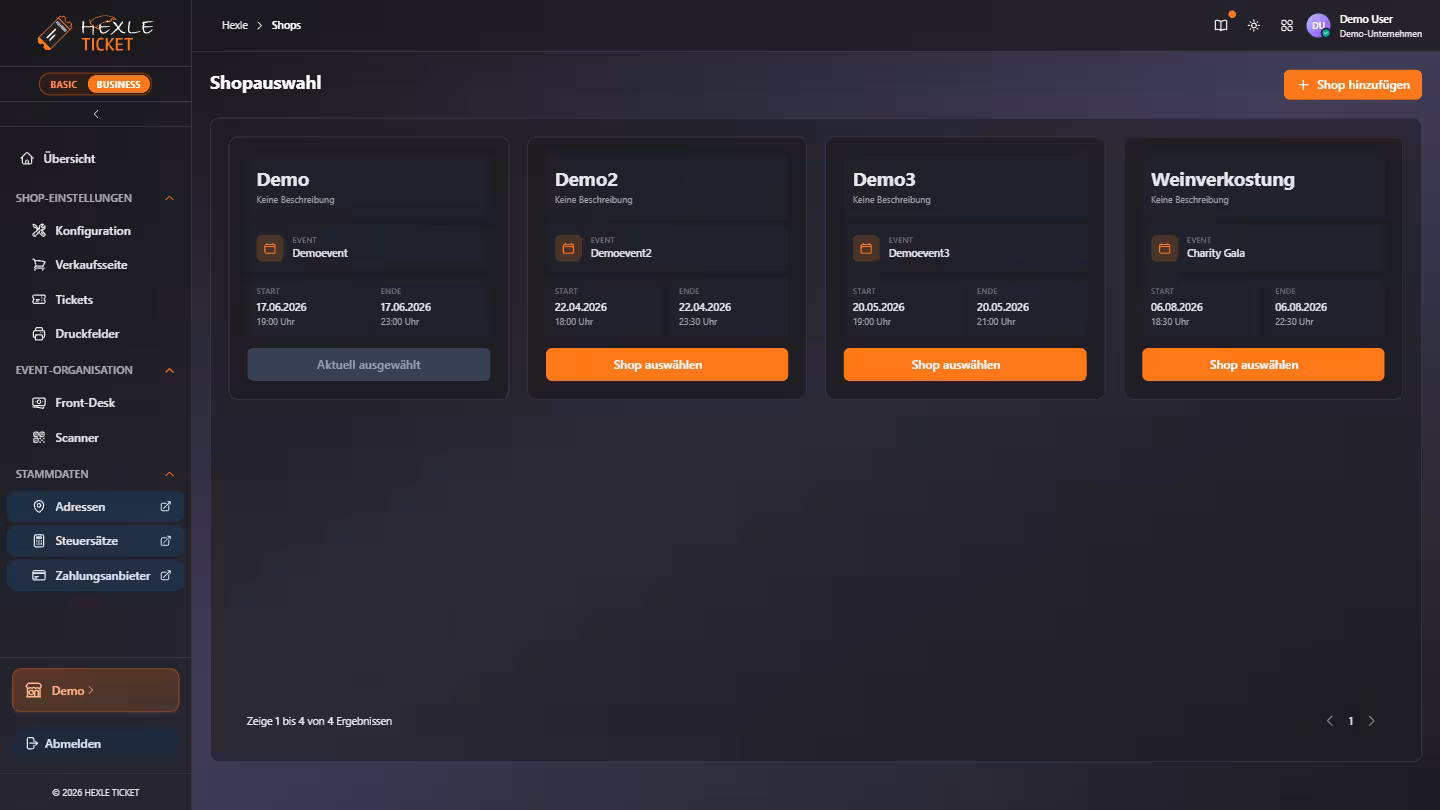
Task: Select the BUSINESS plan option
Action: pyautogui.click(x=118, y=84)
